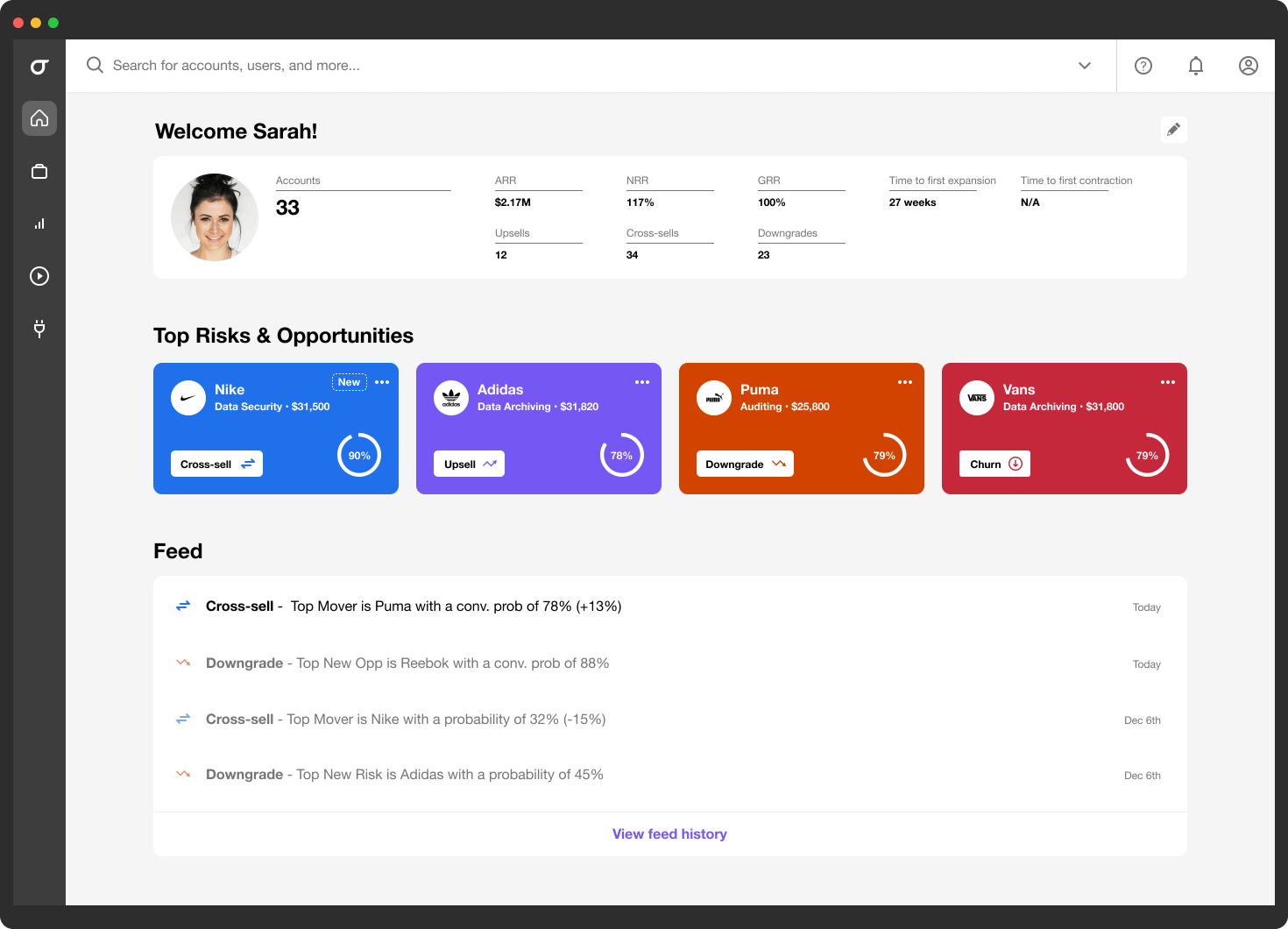
Task: Click Sarah's profile photo
Action: 215,217
